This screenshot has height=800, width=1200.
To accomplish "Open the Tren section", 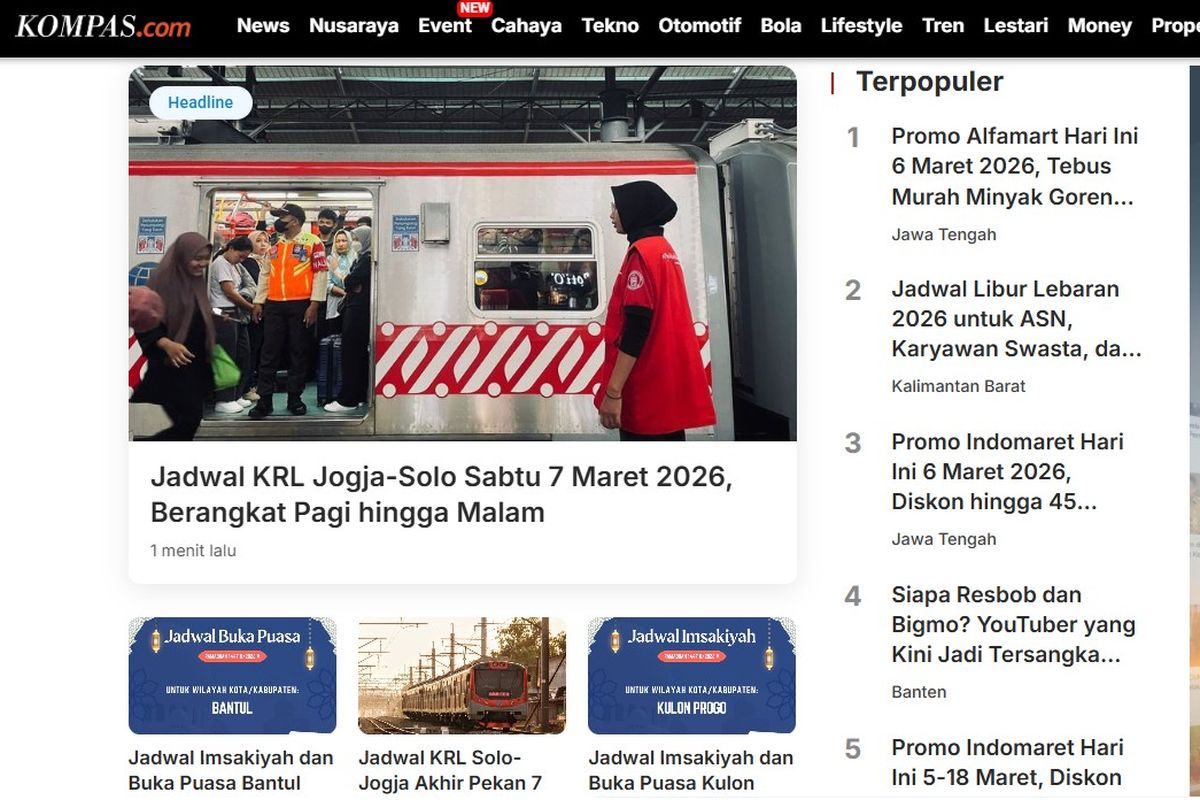I will pos(943,26).
